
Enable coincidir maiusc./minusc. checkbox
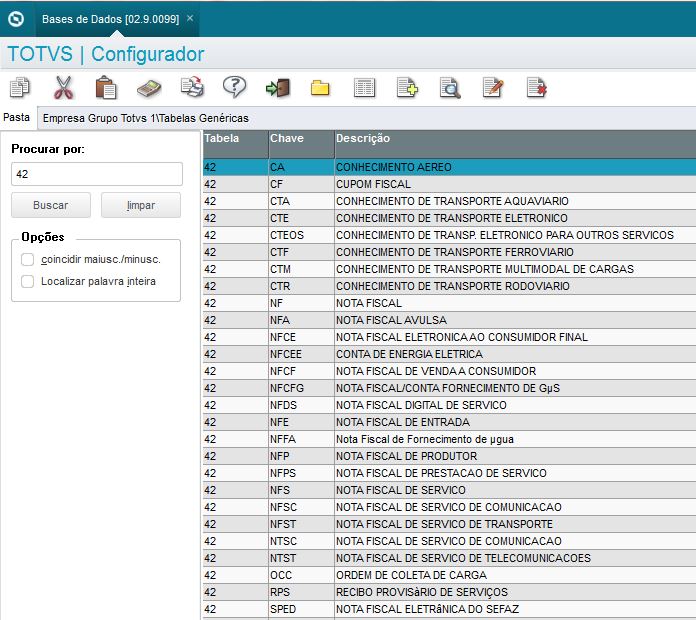tap(28, 260)
